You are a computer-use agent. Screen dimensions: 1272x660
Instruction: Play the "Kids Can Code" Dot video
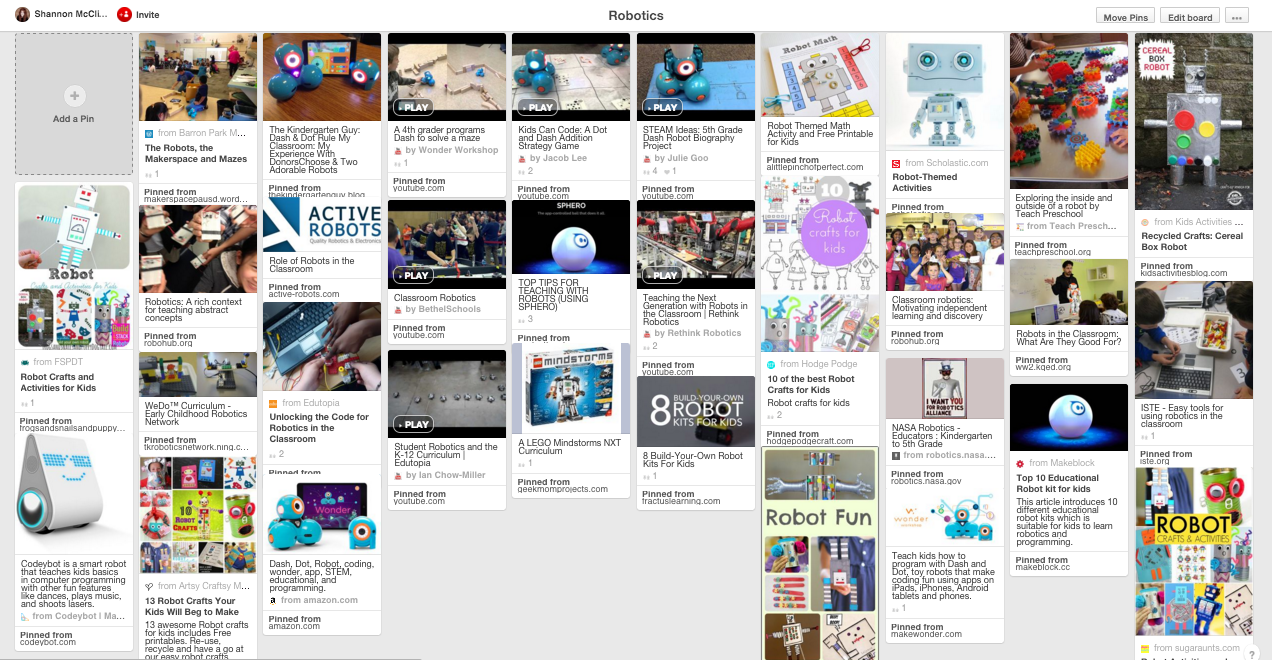pyautogui.click(x=537, y=107)
